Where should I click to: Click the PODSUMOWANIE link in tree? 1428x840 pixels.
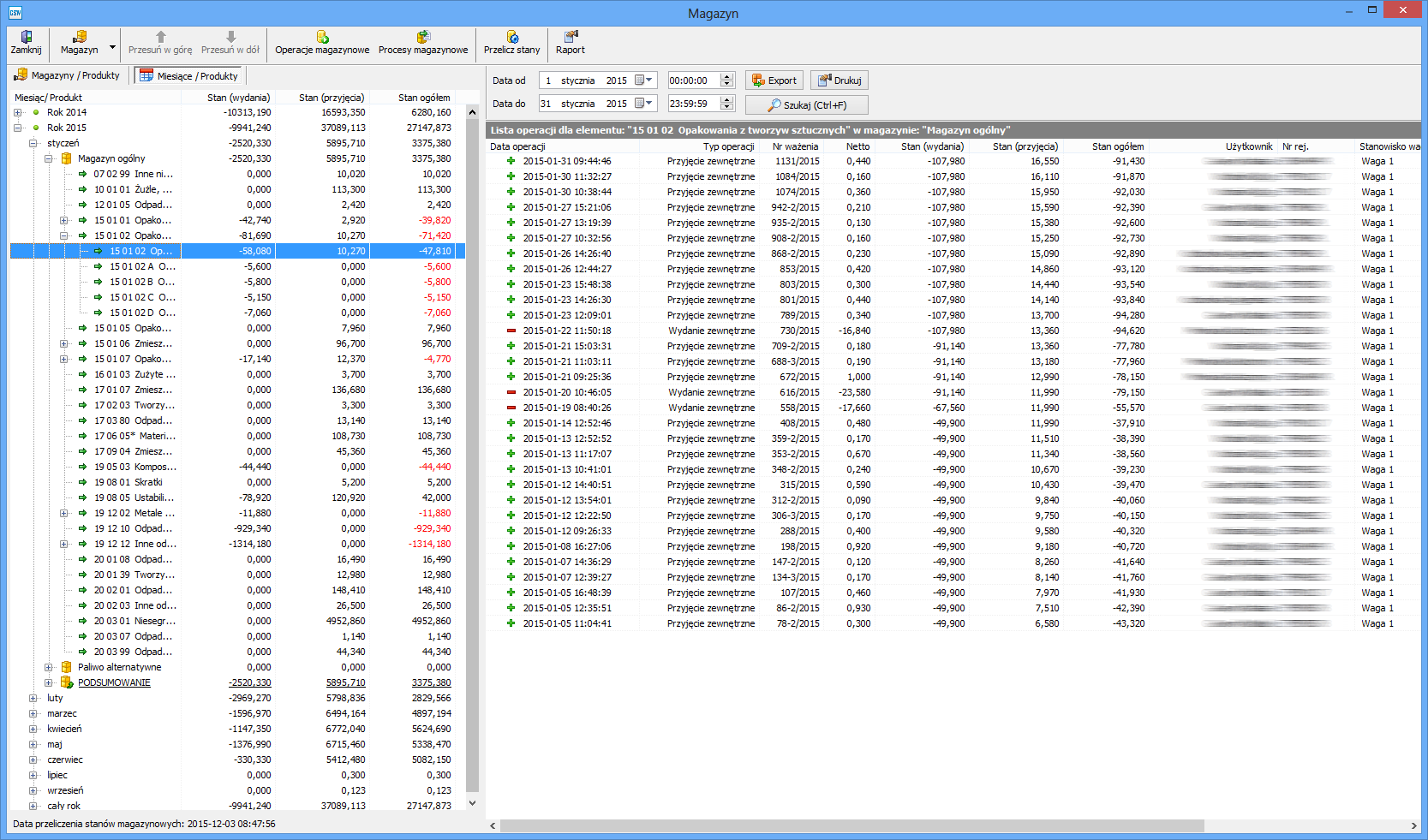click(114, 682)
